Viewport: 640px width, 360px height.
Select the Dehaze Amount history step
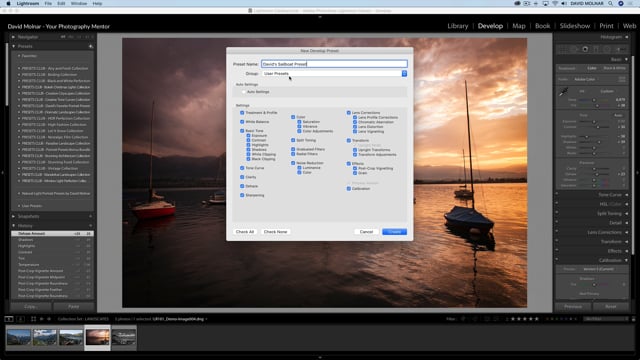point(53,233)
